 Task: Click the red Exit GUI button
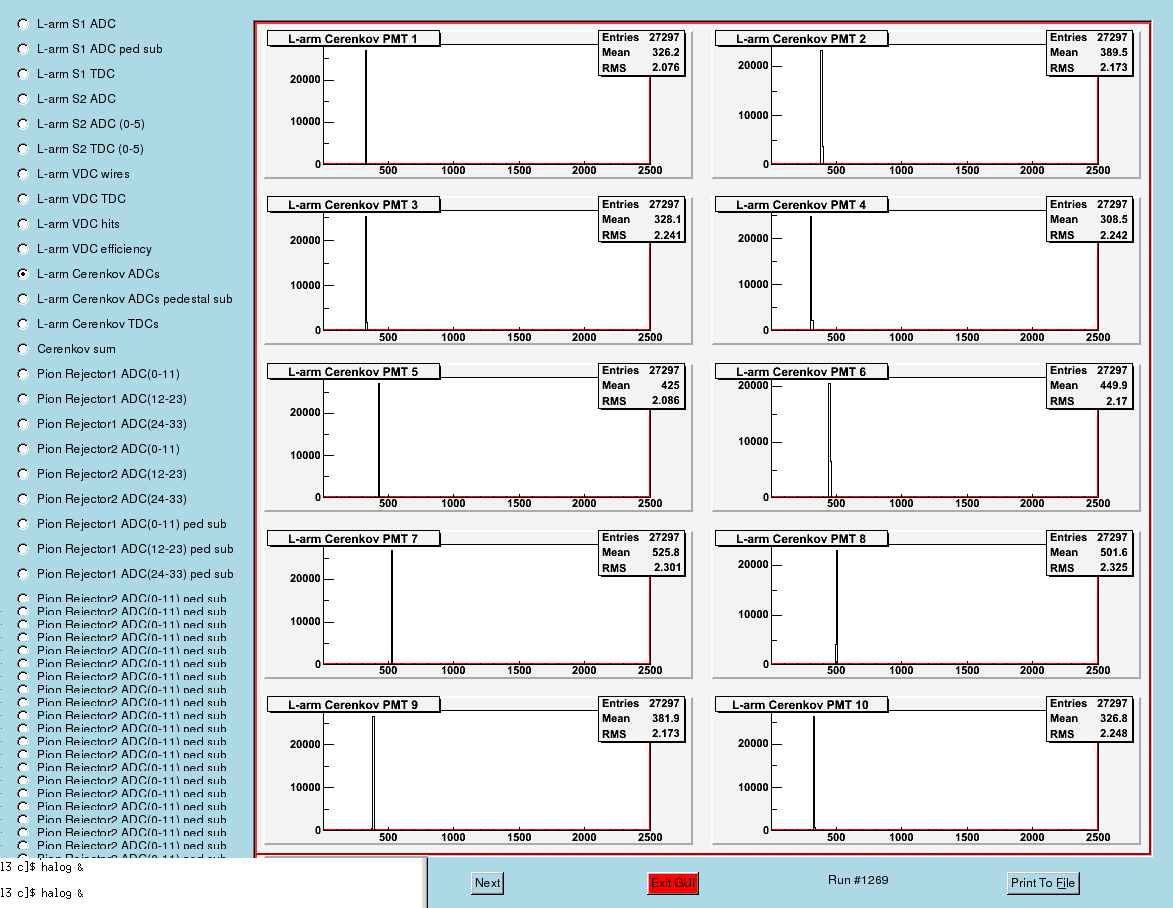(673, 883)
